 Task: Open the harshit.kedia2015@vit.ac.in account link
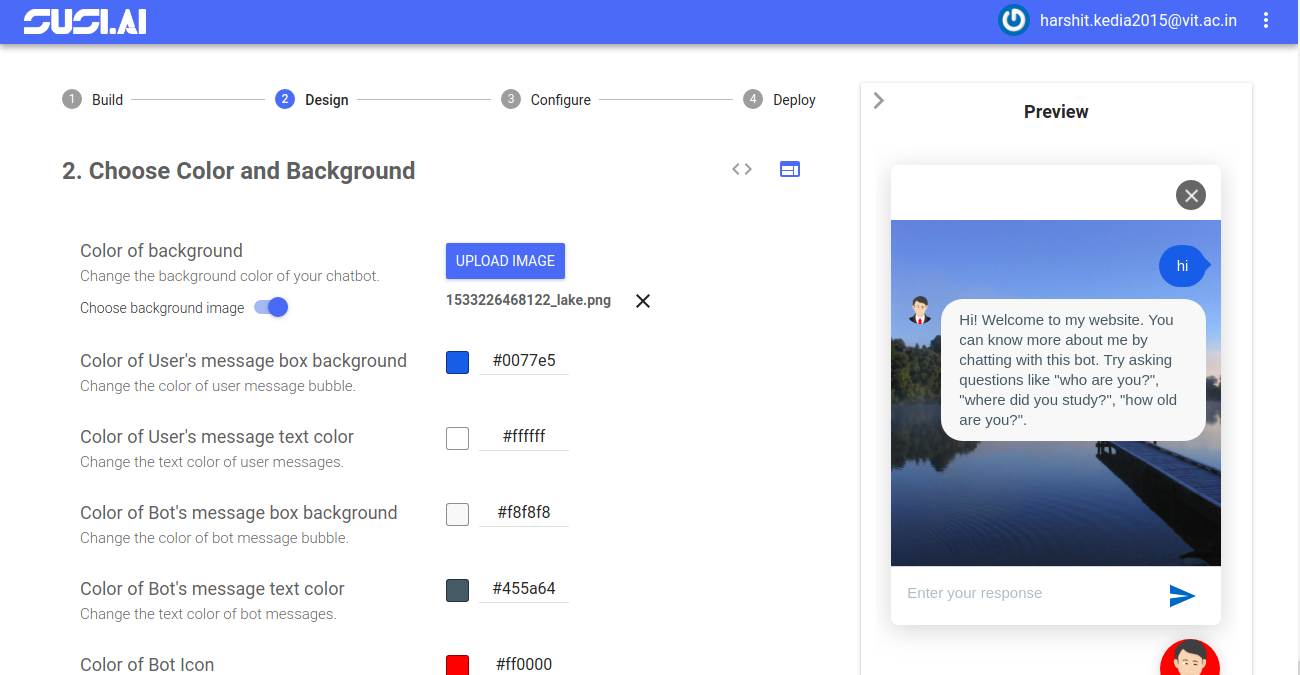(x=1138, y=20)
